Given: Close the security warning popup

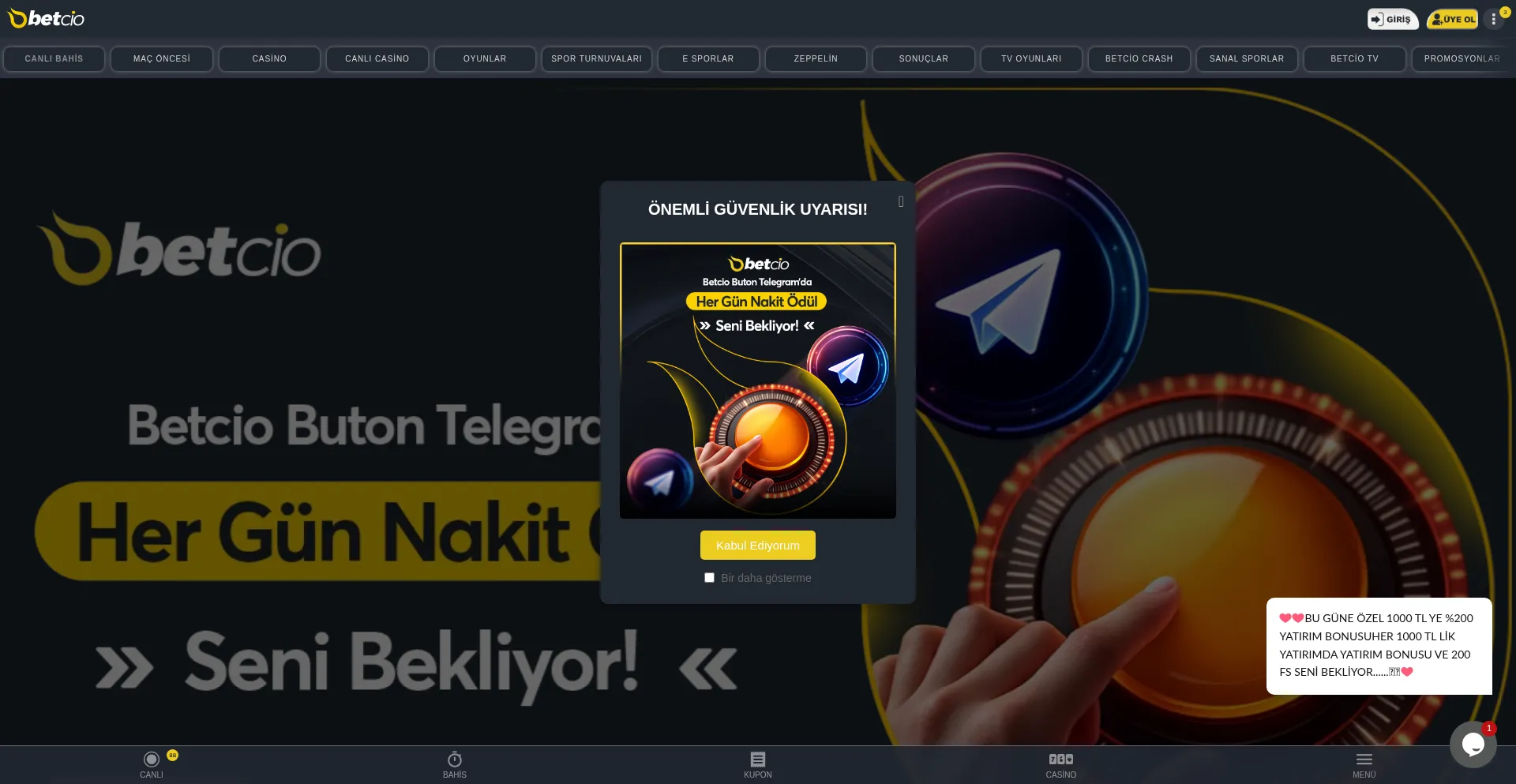Looking at the screenshot, I should pos(900,202).
